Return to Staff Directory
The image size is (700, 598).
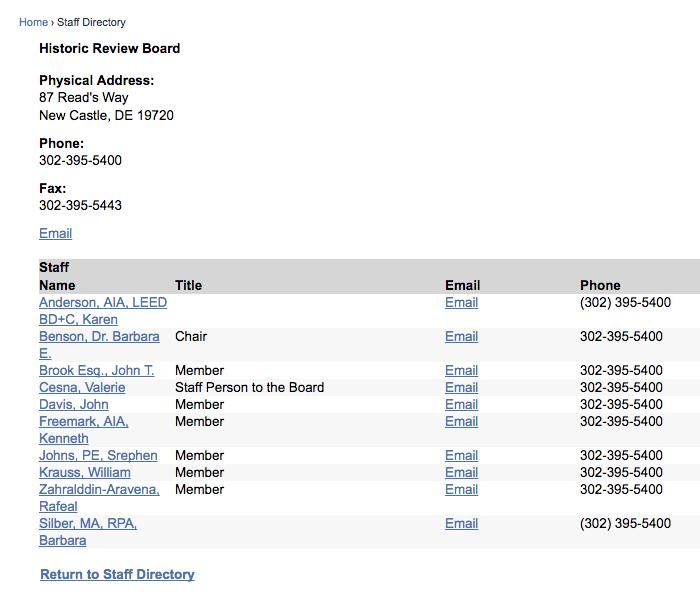click(117, 574)
